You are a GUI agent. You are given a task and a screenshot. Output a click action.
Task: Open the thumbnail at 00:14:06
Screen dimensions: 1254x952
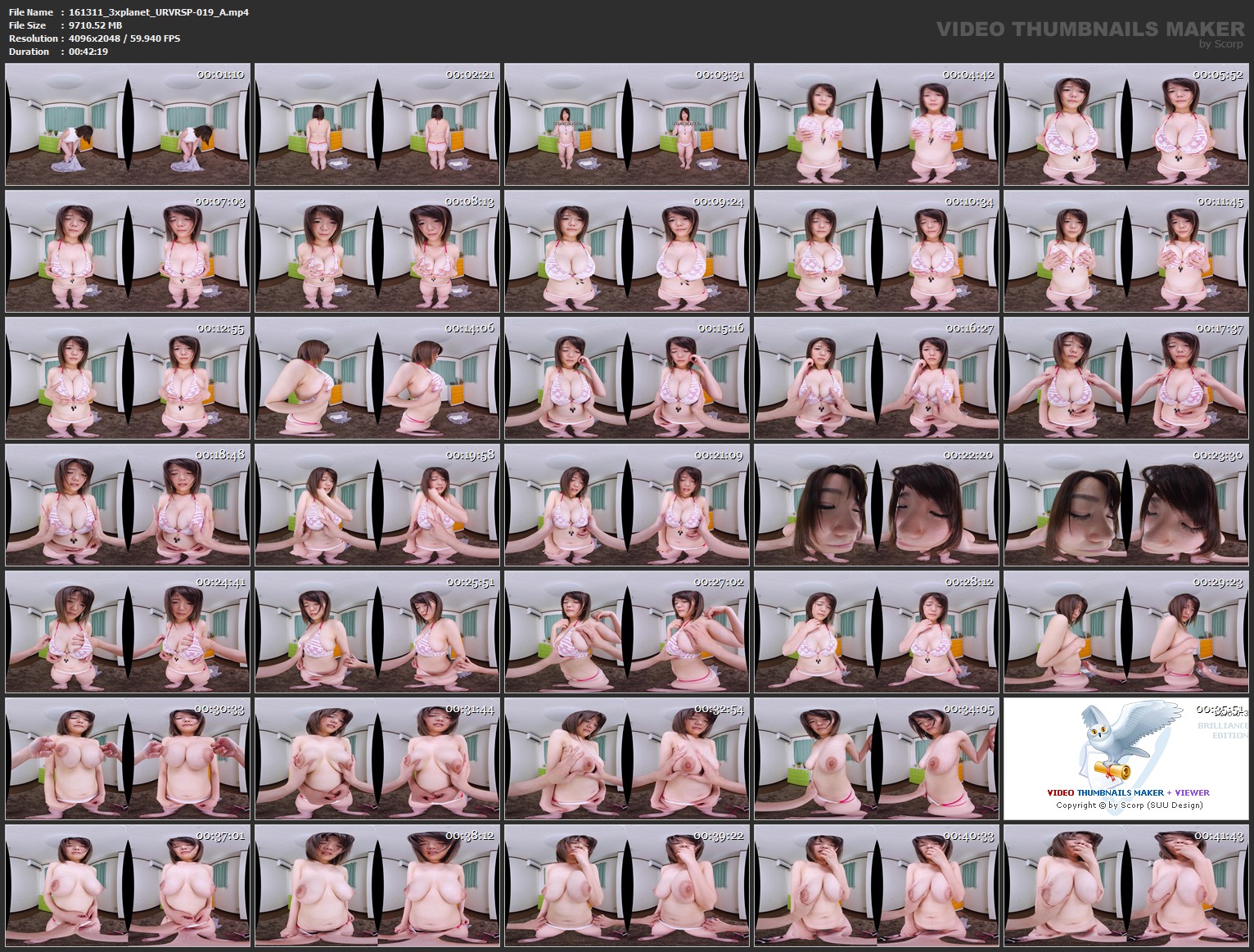[377, 377]
